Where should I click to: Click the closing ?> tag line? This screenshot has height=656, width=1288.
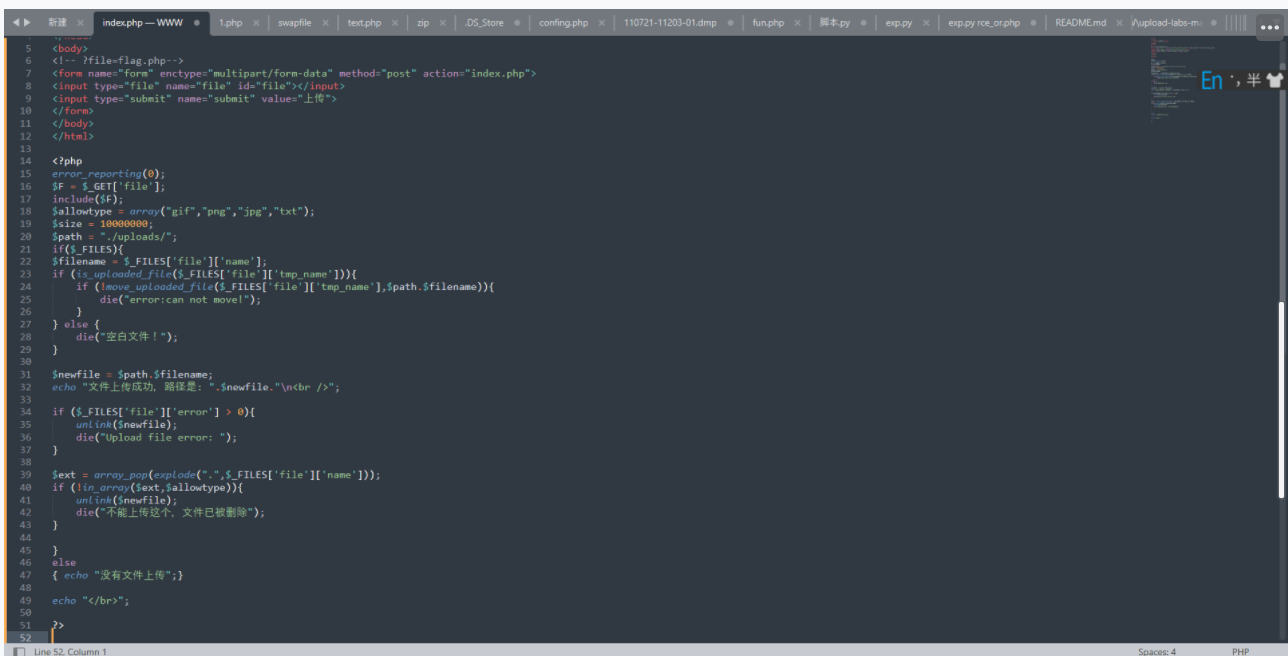click(x=58, y=625)
